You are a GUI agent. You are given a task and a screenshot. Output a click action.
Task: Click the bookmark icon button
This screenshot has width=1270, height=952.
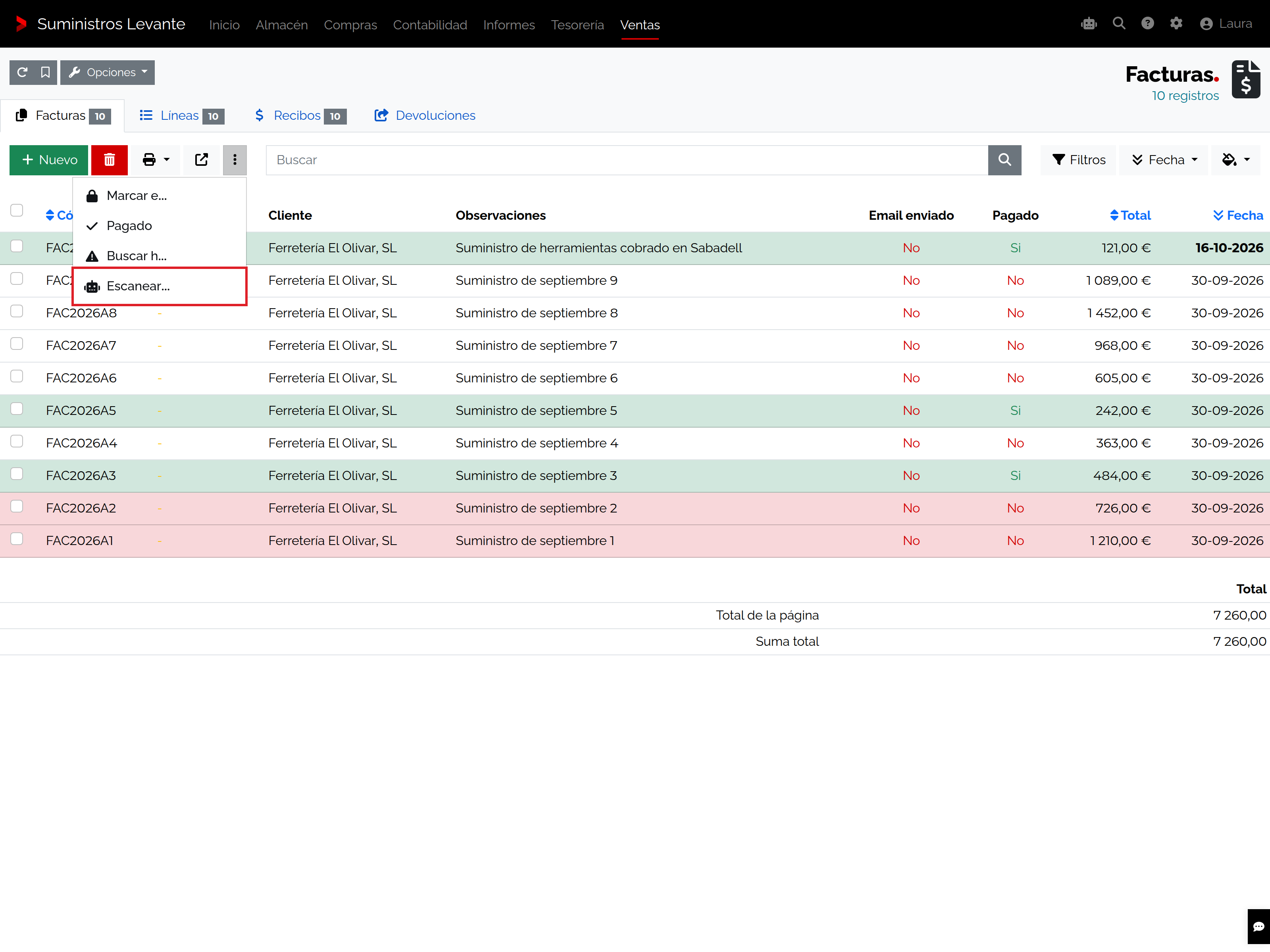(x=45, y=72)
